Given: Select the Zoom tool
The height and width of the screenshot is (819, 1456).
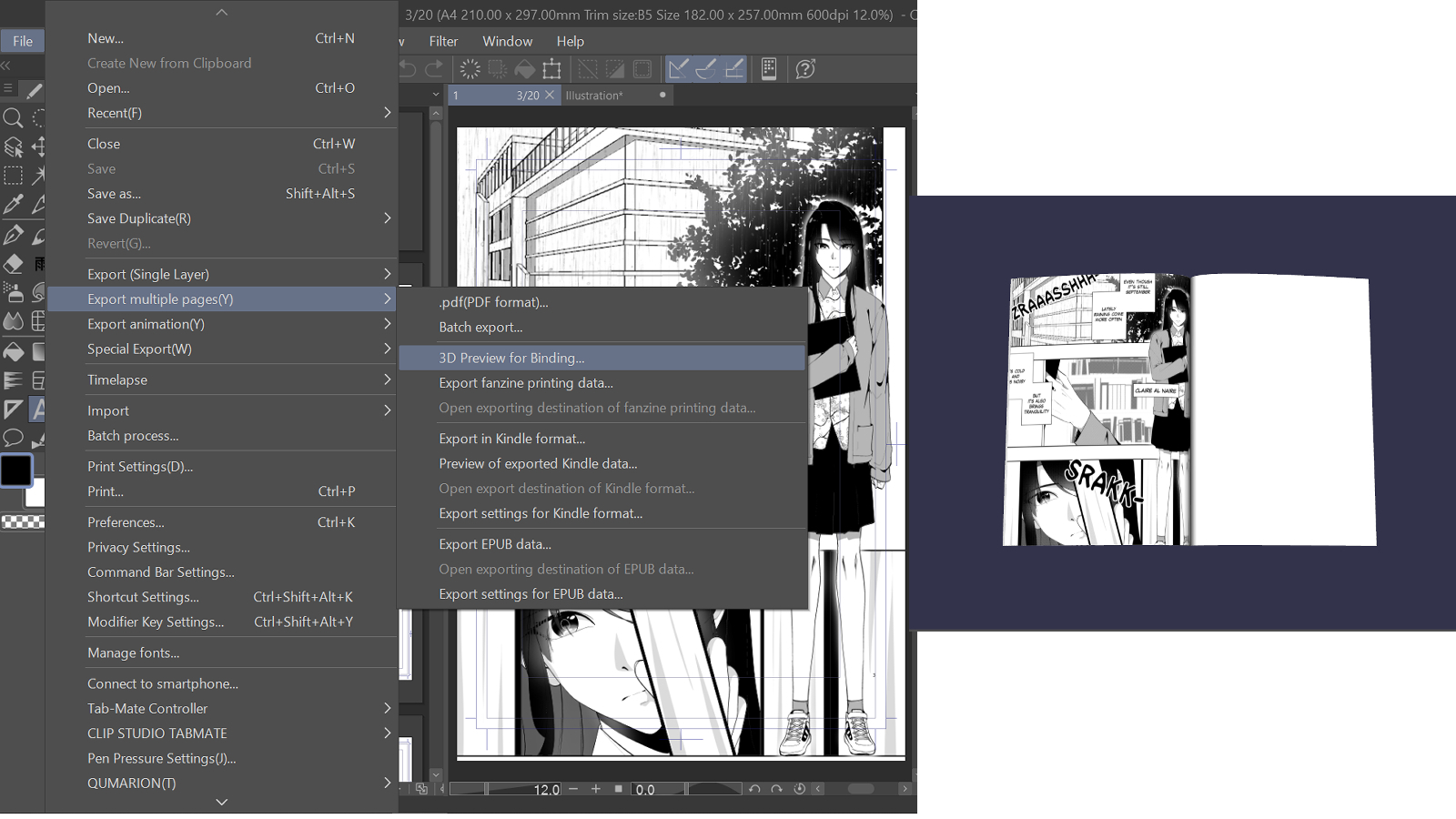Looking at the screenshot, I should pyautogui.click(x=14, y=118).
